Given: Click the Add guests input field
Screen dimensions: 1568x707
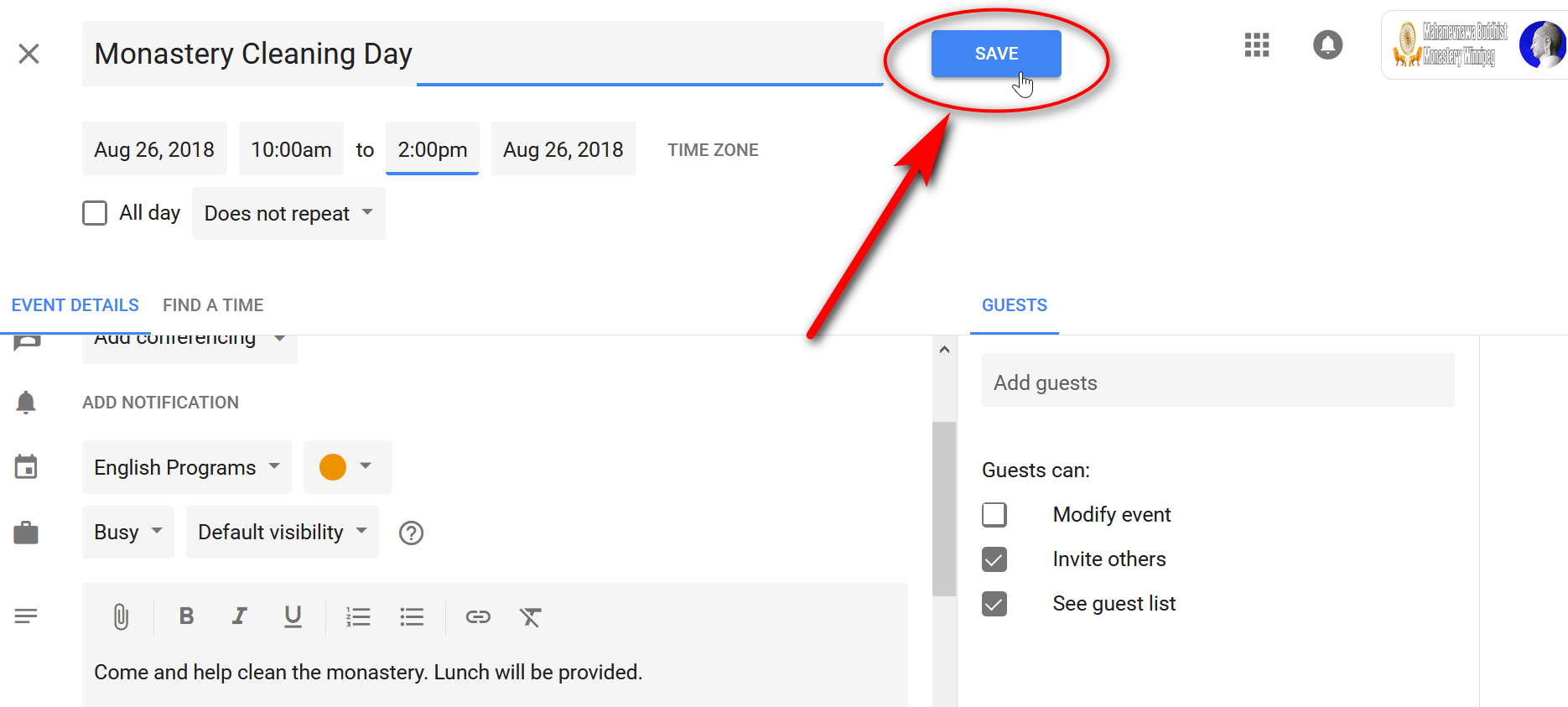Looking at the screenshot, I should pos(1218,382).
